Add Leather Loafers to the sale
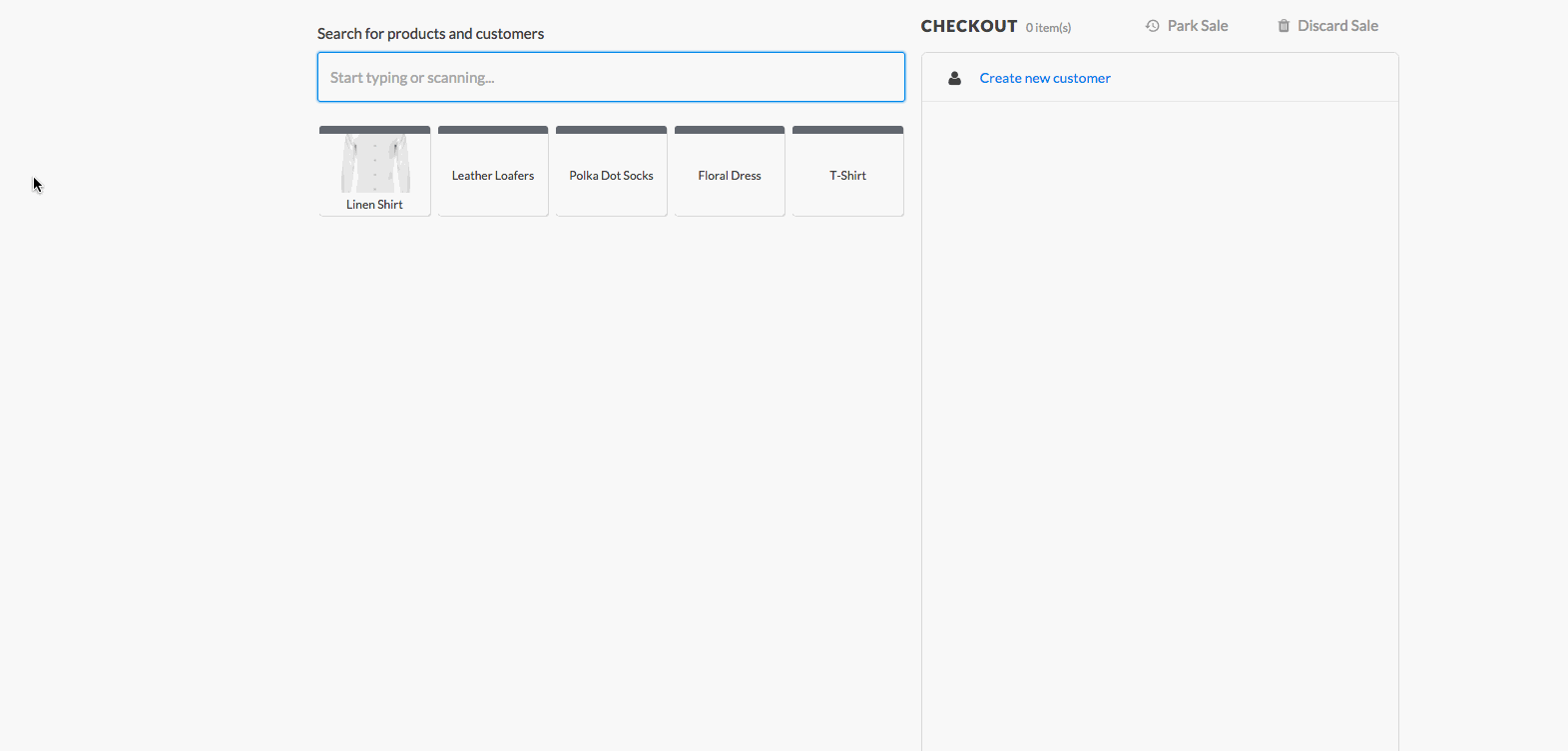The image size is (1568, 751). click(x=493, y=171)
